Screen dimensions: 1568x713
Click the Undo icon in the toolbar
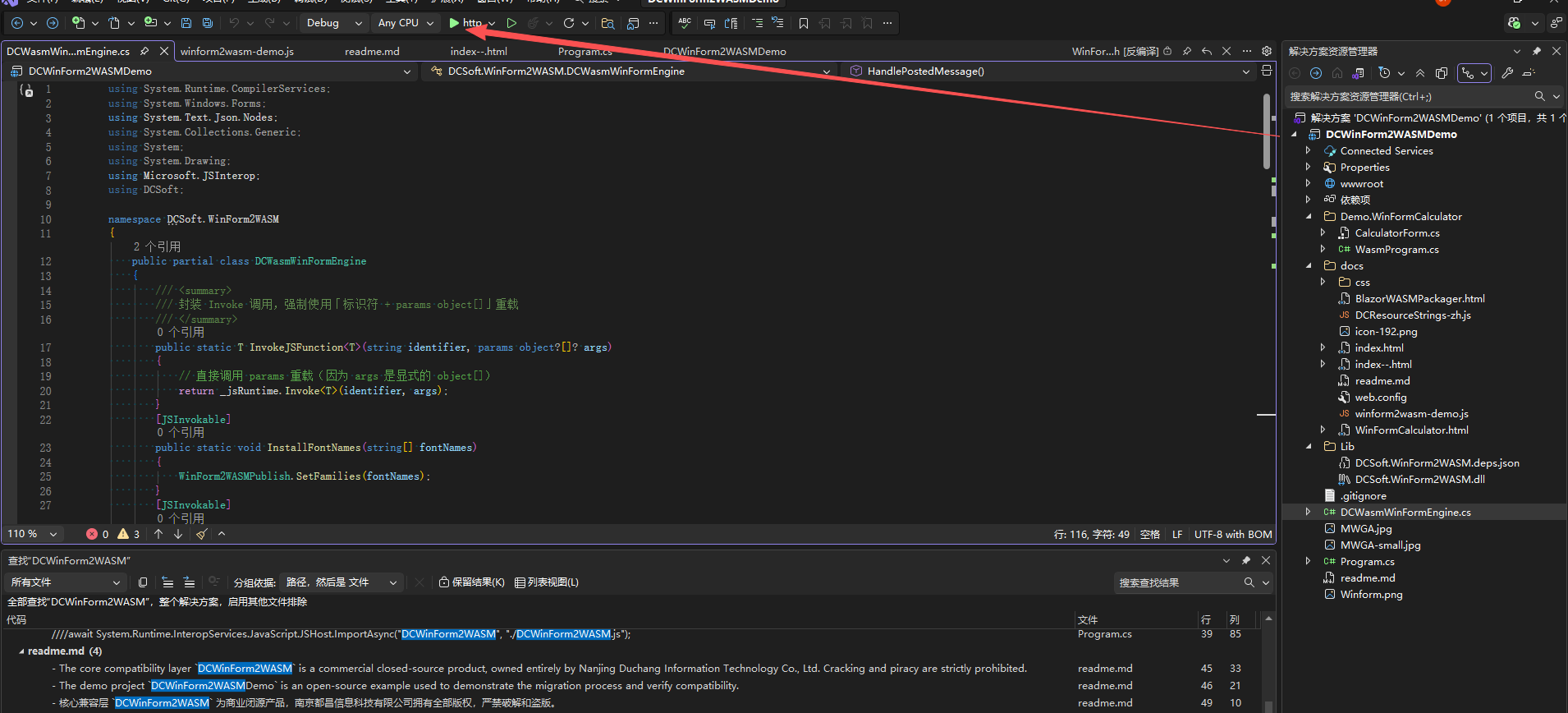[x=234, y=23]
